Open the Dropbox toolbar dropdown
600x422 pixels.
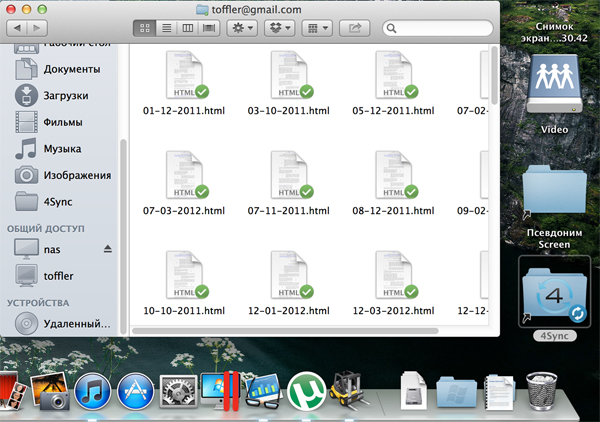coord(281,31)
